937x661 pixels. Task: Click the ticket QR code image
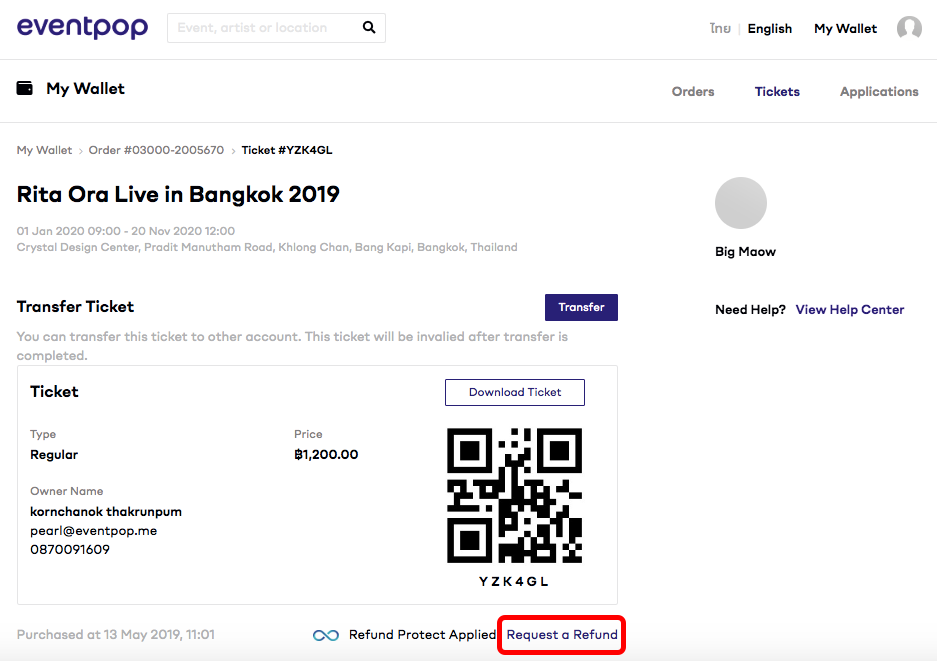tap(515, 495)
